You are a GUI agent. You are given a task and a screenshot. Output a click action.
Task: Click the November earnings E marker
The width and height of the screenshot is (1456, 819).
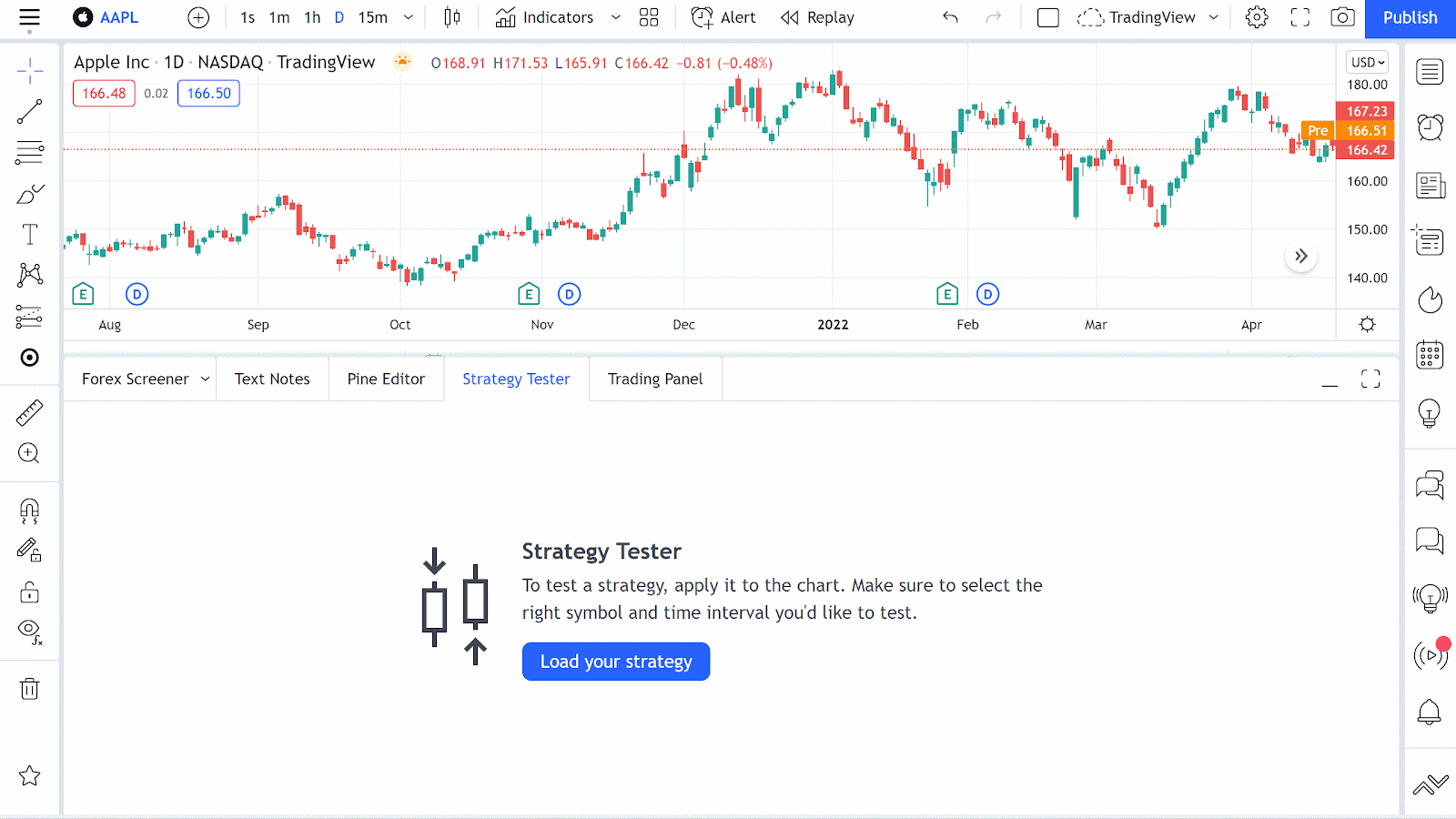tap(529, 294)
